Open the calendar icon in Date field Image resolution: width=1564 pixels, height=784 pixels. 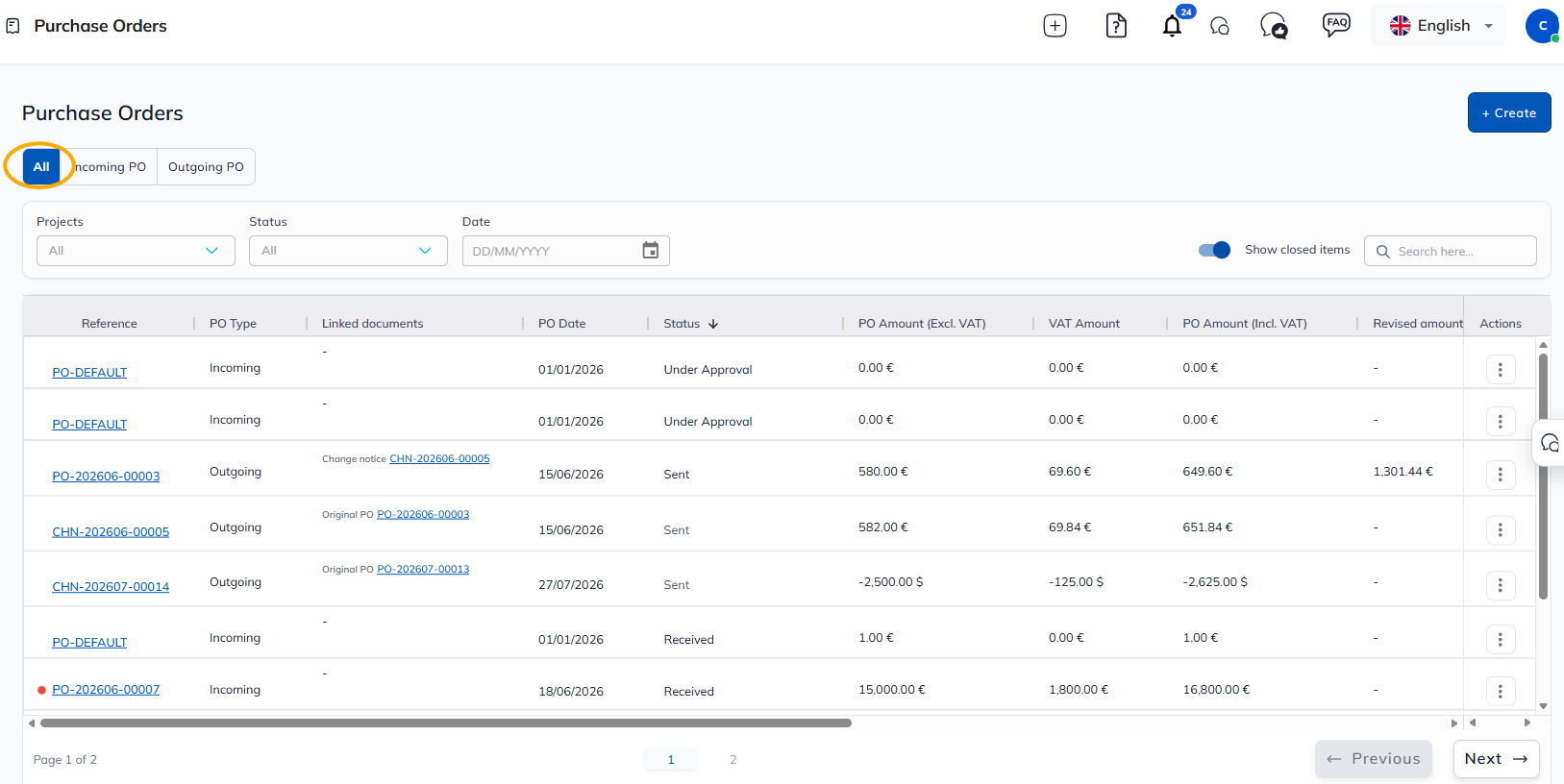[651, 251]
